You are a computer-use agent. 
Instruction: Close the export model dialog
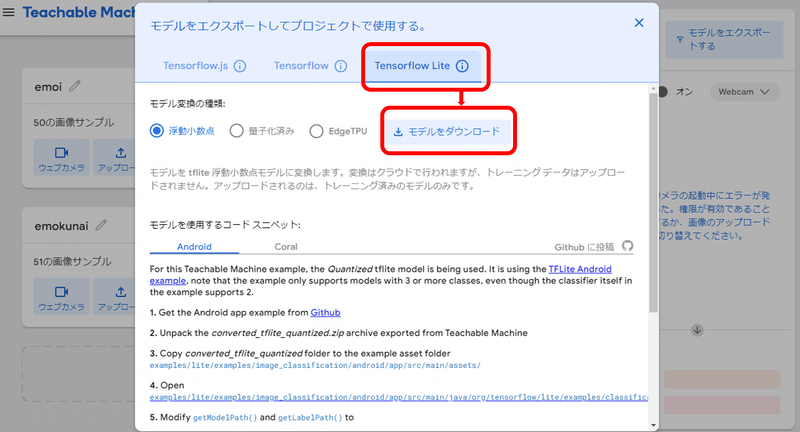[x=639, y=23]
